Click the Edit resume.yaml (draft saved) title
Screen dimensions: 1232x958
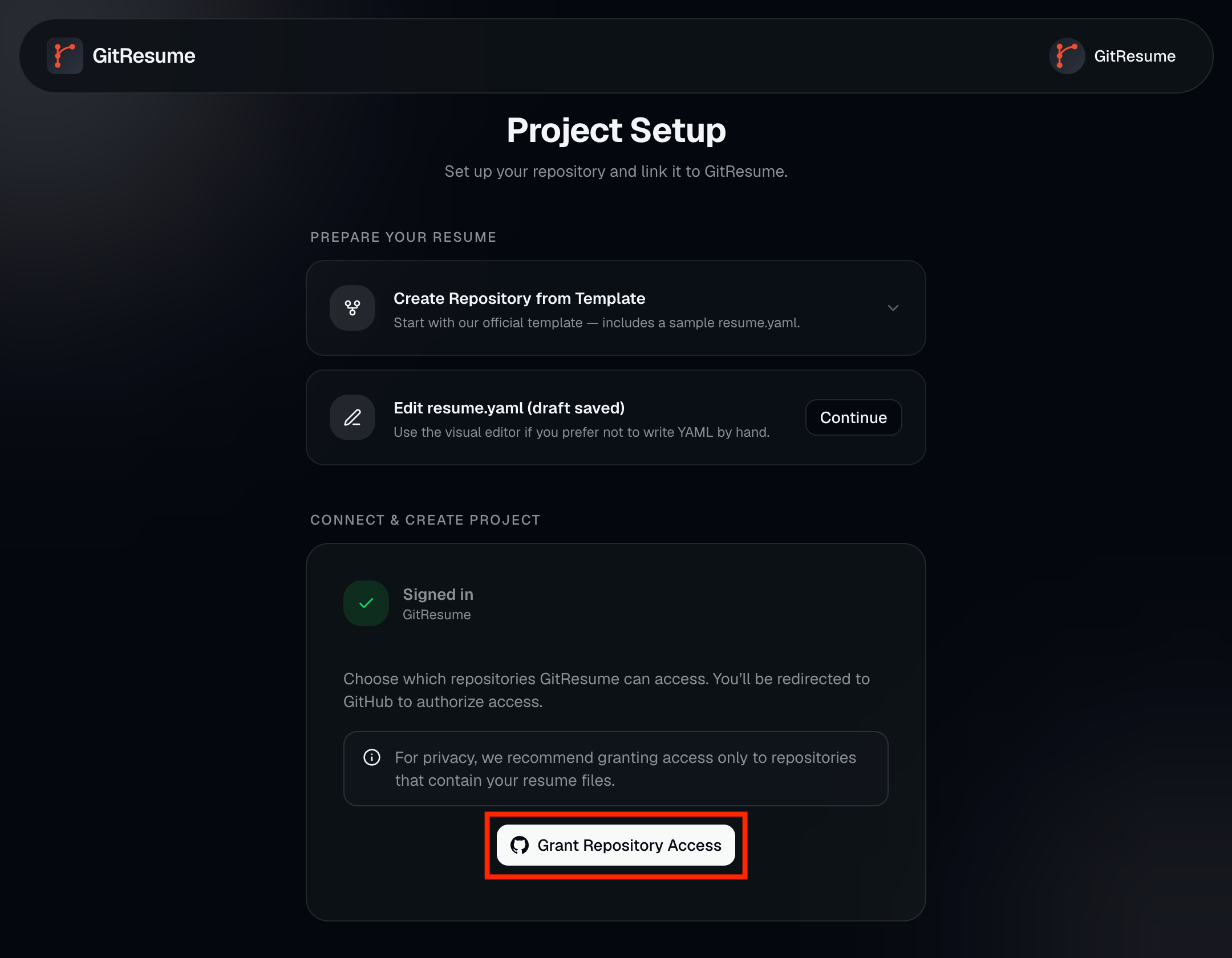(x=509, y=408)
